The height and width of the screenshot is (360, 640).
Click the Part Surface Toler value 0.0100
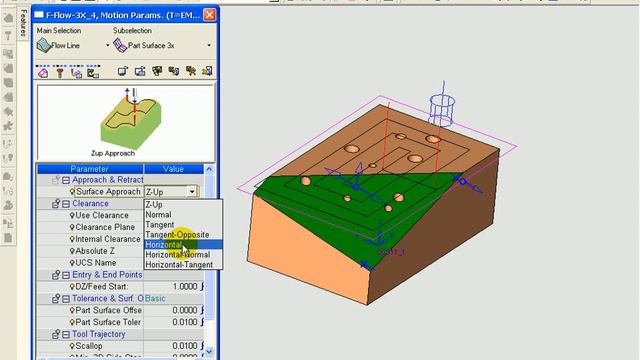[x=184, y=322]
